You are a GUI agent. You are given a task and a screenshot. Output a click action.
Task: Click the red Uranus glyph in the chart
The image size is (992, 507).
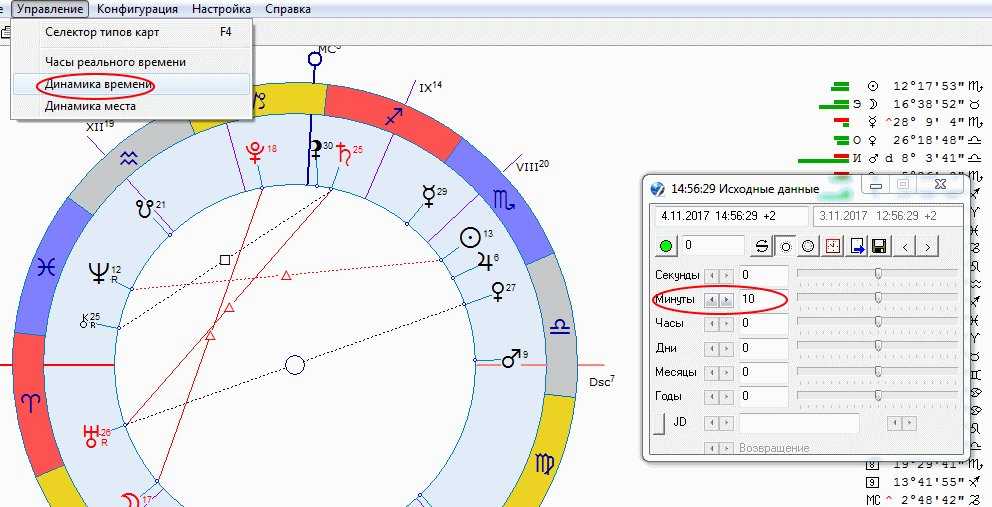pos(90,436)
